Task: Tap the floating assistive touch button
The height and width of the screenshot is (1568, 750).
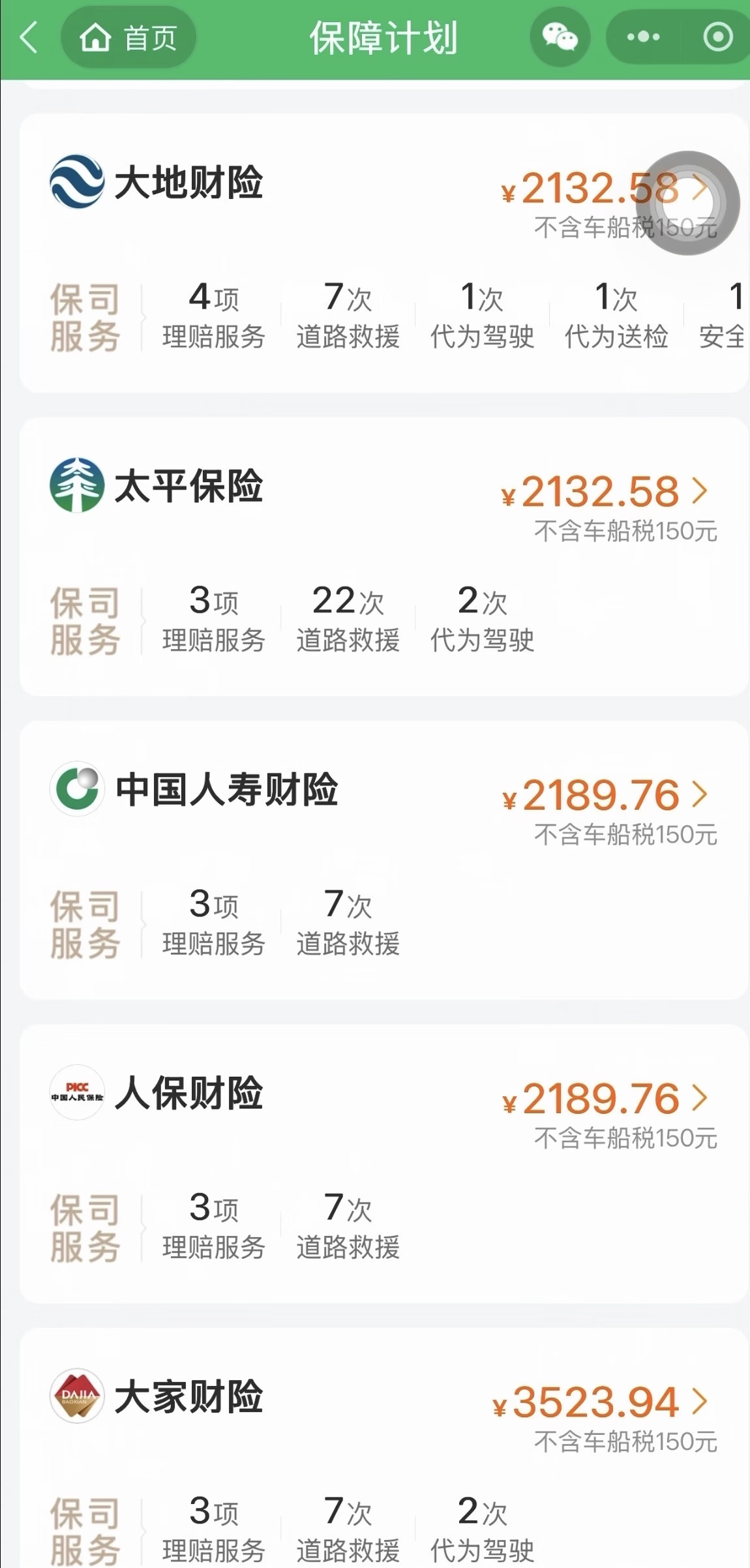Action: click(688, 203)
